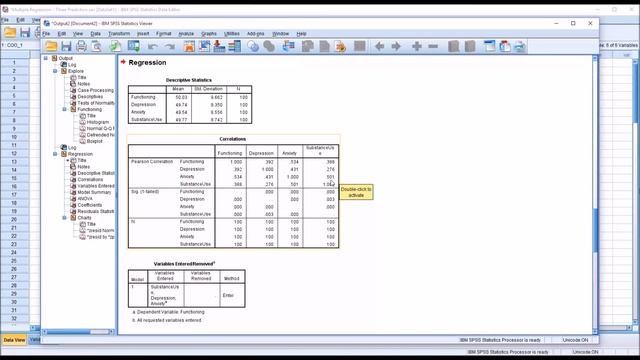The width and height of the screenshot is (640, 360).
Task: Click the Insert Heading icon
Action: pyautogui.click(x=489, y=46)
